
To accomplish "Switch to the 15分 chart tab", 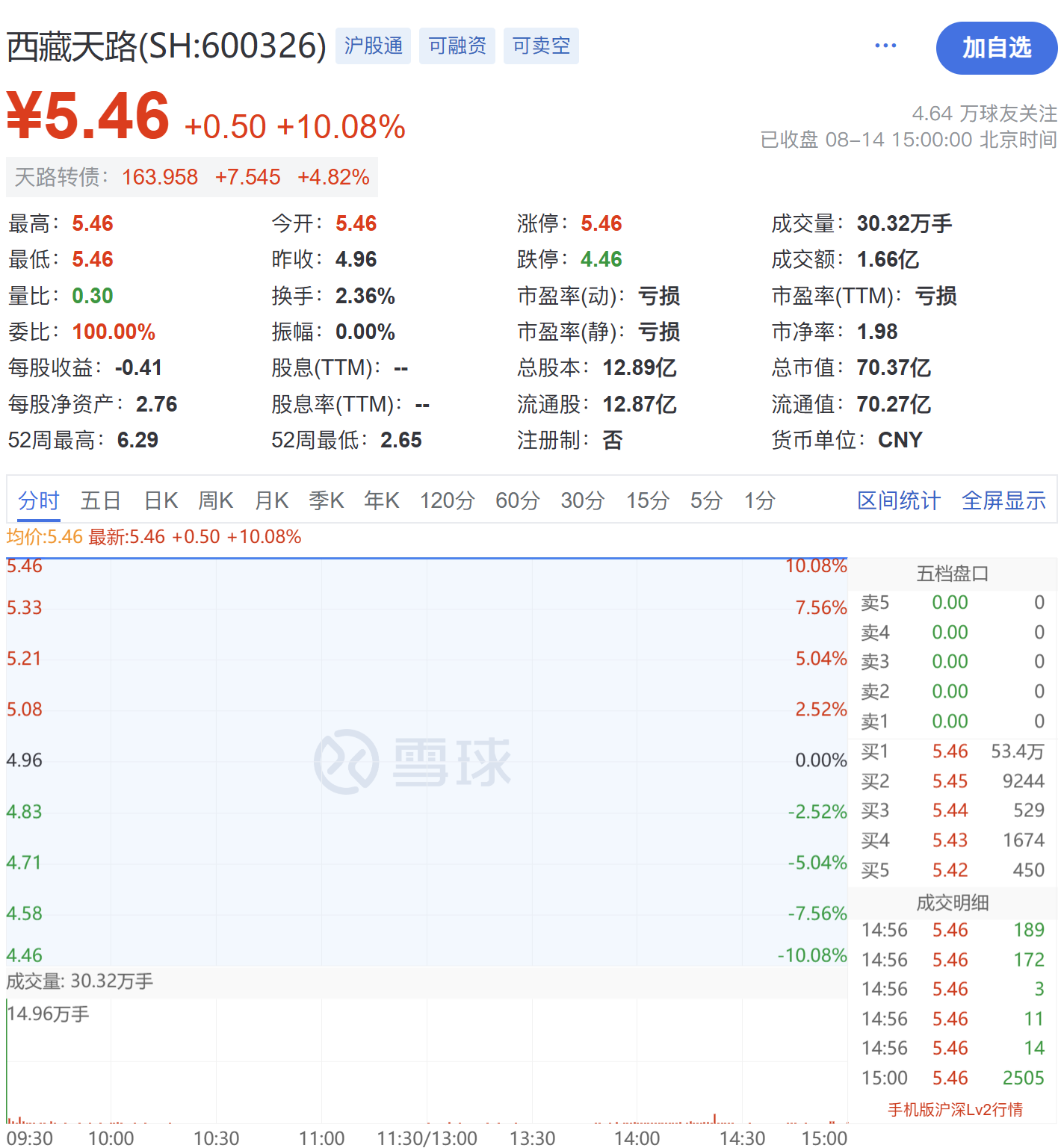I will click(648, 500).
